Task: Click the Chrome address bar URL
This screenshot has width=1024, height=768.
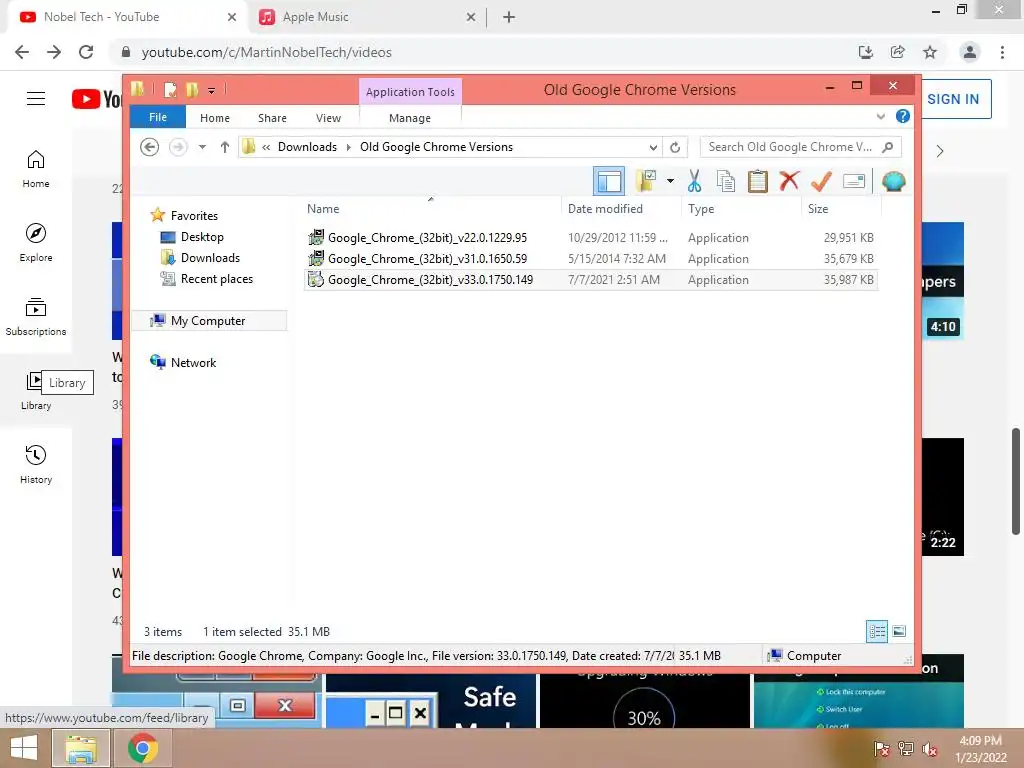Action: click(266, 52)
